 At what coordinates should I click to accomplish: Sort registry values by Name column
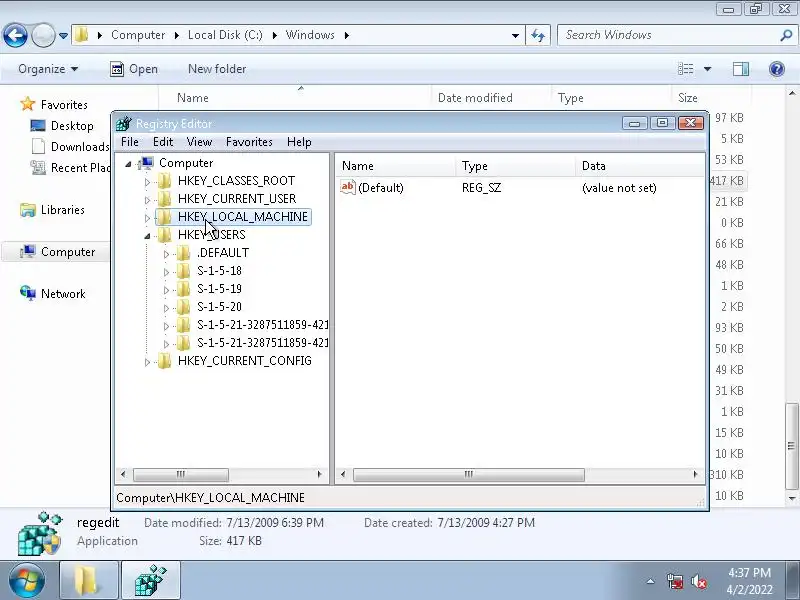coord(396,166)
